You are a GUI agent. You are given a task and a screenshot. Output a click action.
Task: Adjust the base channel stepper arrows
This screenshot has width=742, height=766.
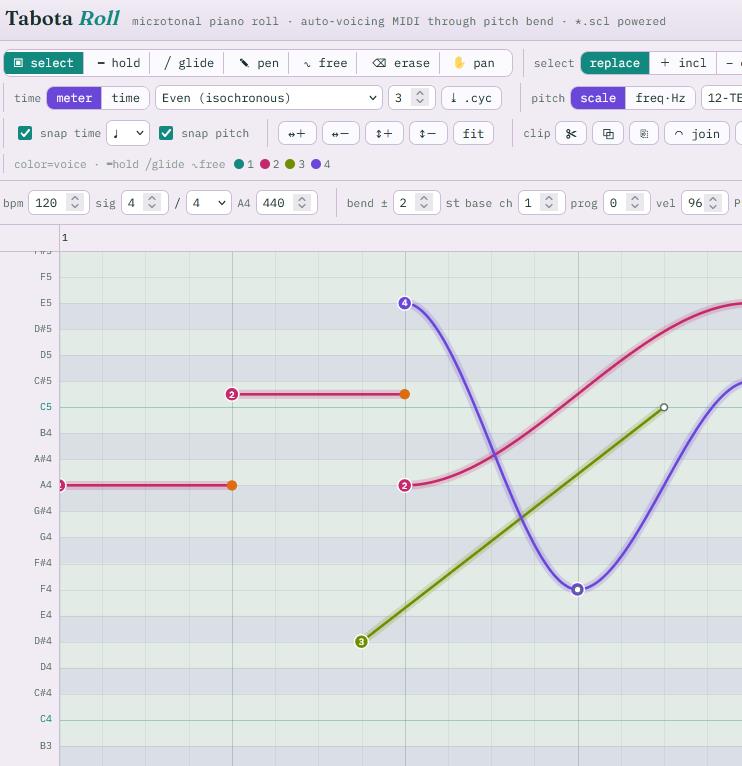549,202
